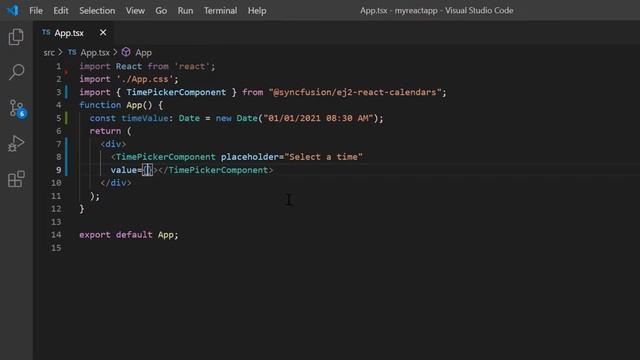Click the App.tsx breadcrumb segment
Viewport: 640px width, 360px height.
click(x=95, y=53)
